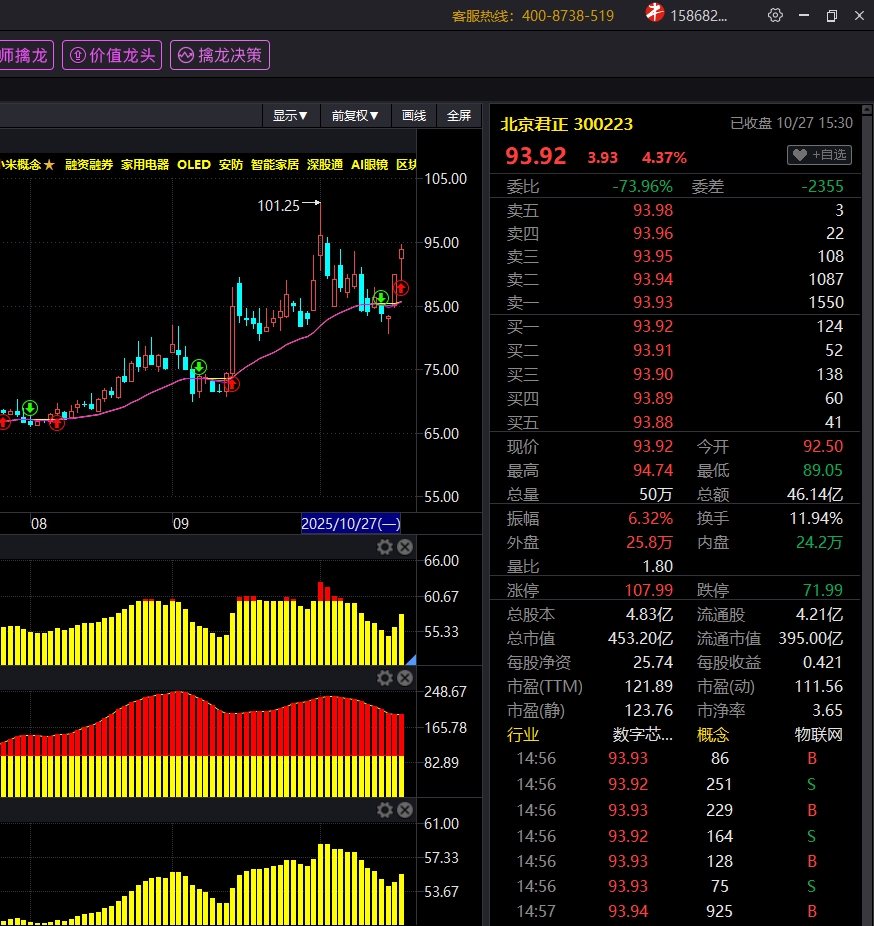Click the 数字芯... industry value
Screen dimensions: 874x926
click(x=643, y=735)
